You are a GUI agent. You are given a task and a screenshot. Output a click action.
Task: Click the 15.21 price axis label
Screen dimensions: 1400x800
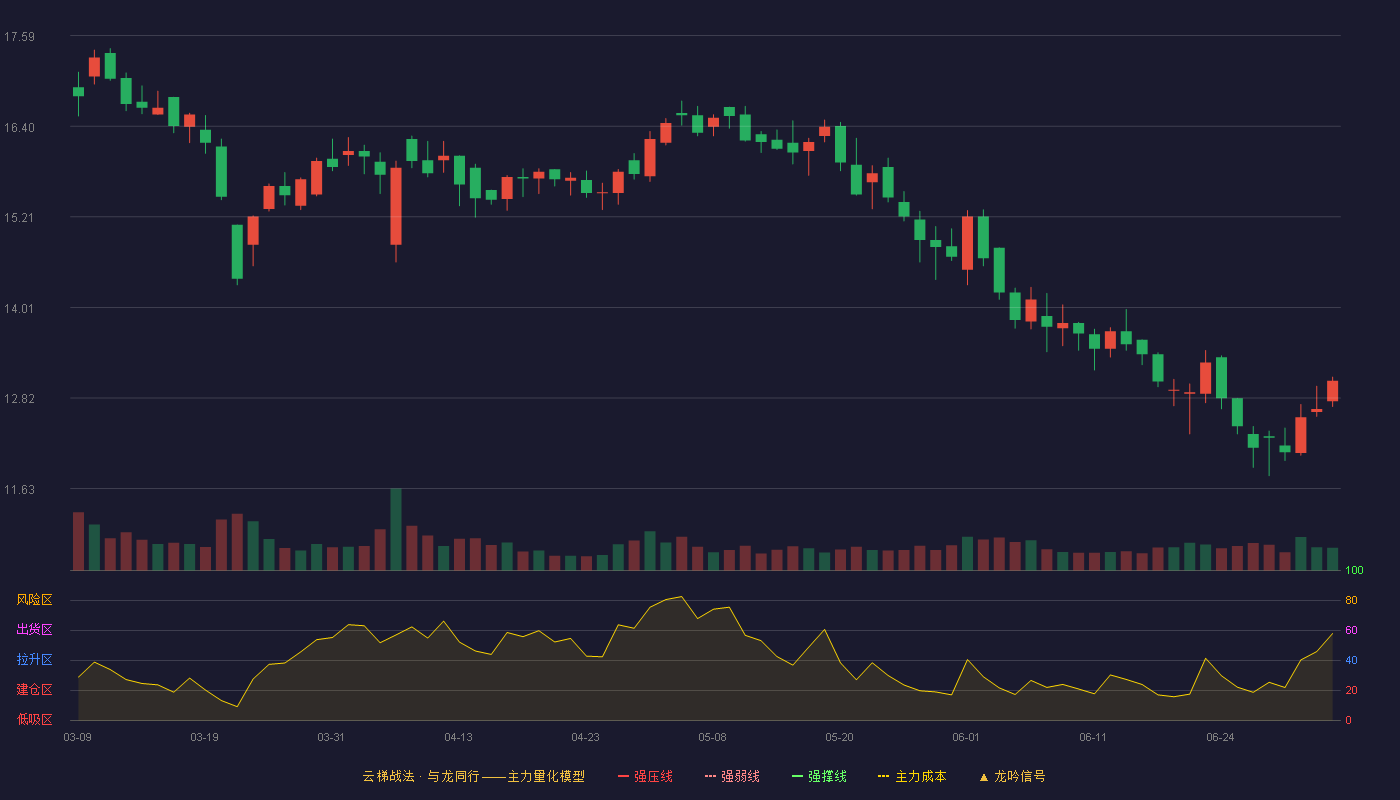coord(19,218)
